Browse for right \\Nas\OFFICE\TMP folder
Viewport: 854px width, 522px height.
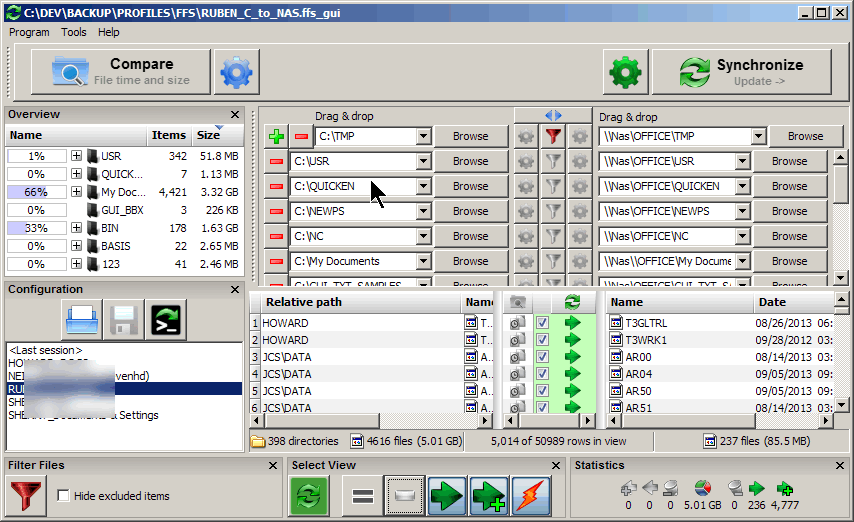(806, 136)
